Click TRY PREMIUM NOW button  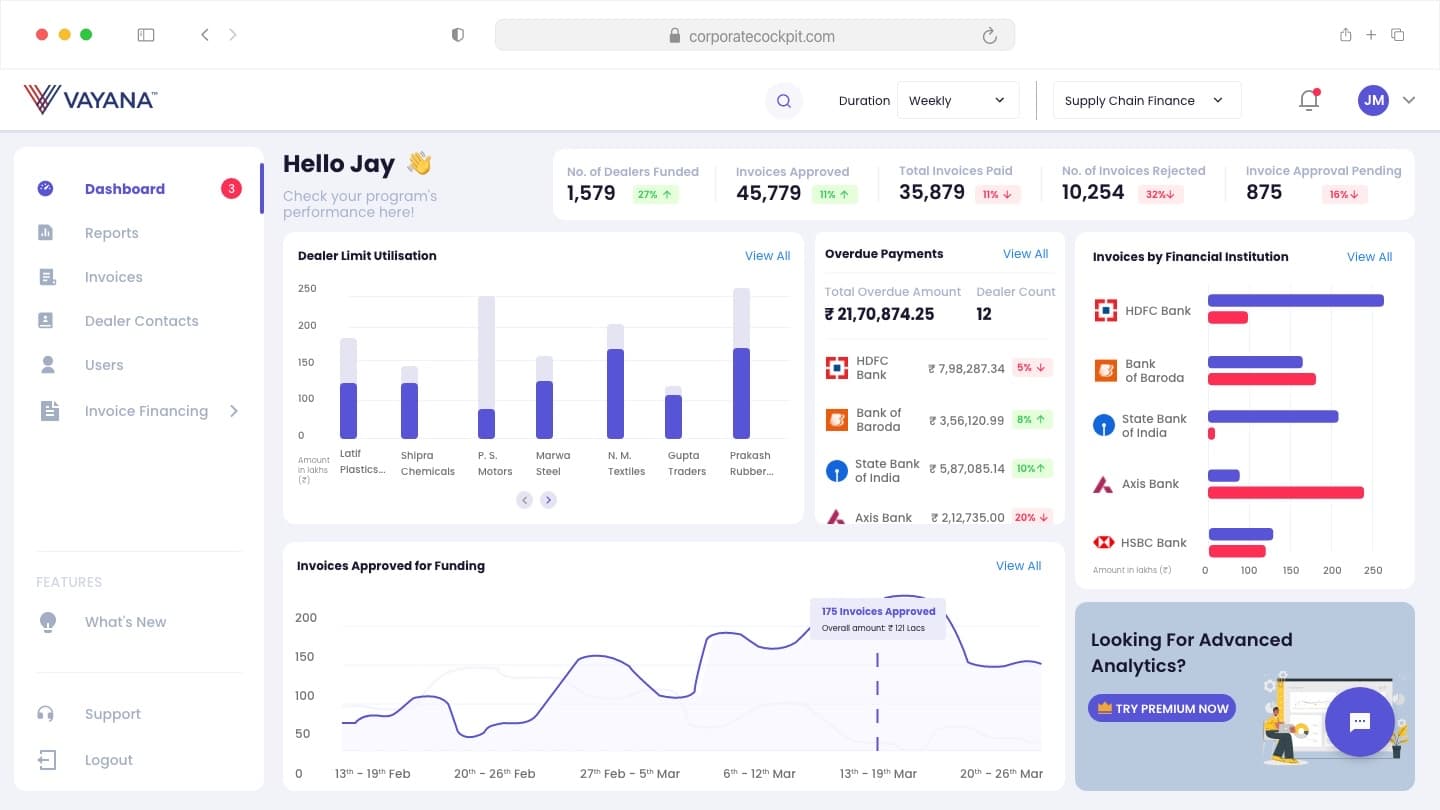click(1162, 708)
